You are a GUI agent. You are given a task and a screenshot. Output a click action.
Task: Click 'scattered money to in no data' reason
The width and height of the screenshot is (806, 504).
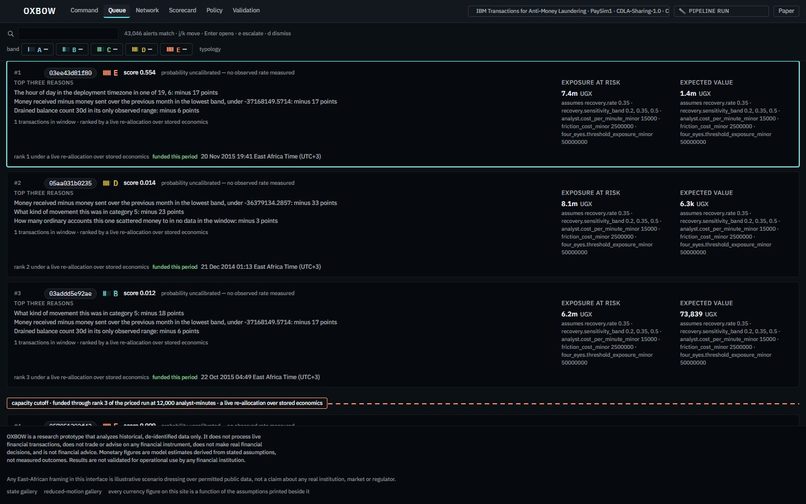click(145, 221)
